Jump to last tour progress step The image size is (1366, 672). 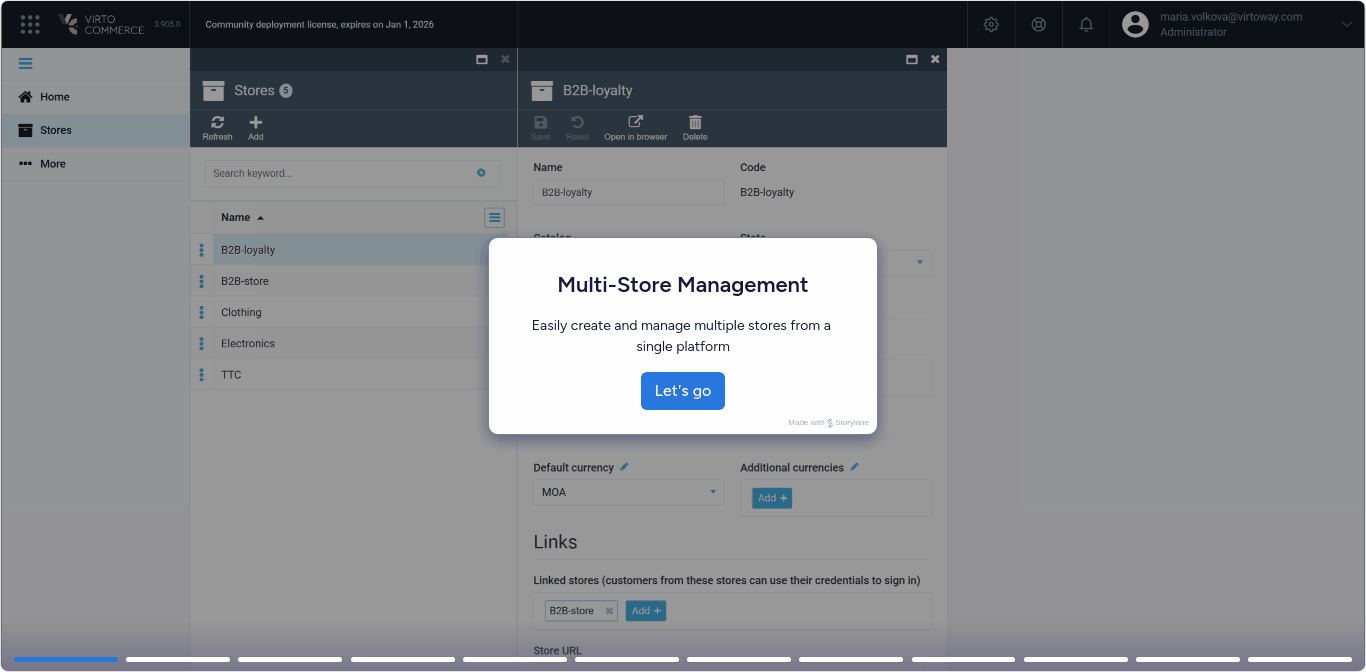point(1300,659)
